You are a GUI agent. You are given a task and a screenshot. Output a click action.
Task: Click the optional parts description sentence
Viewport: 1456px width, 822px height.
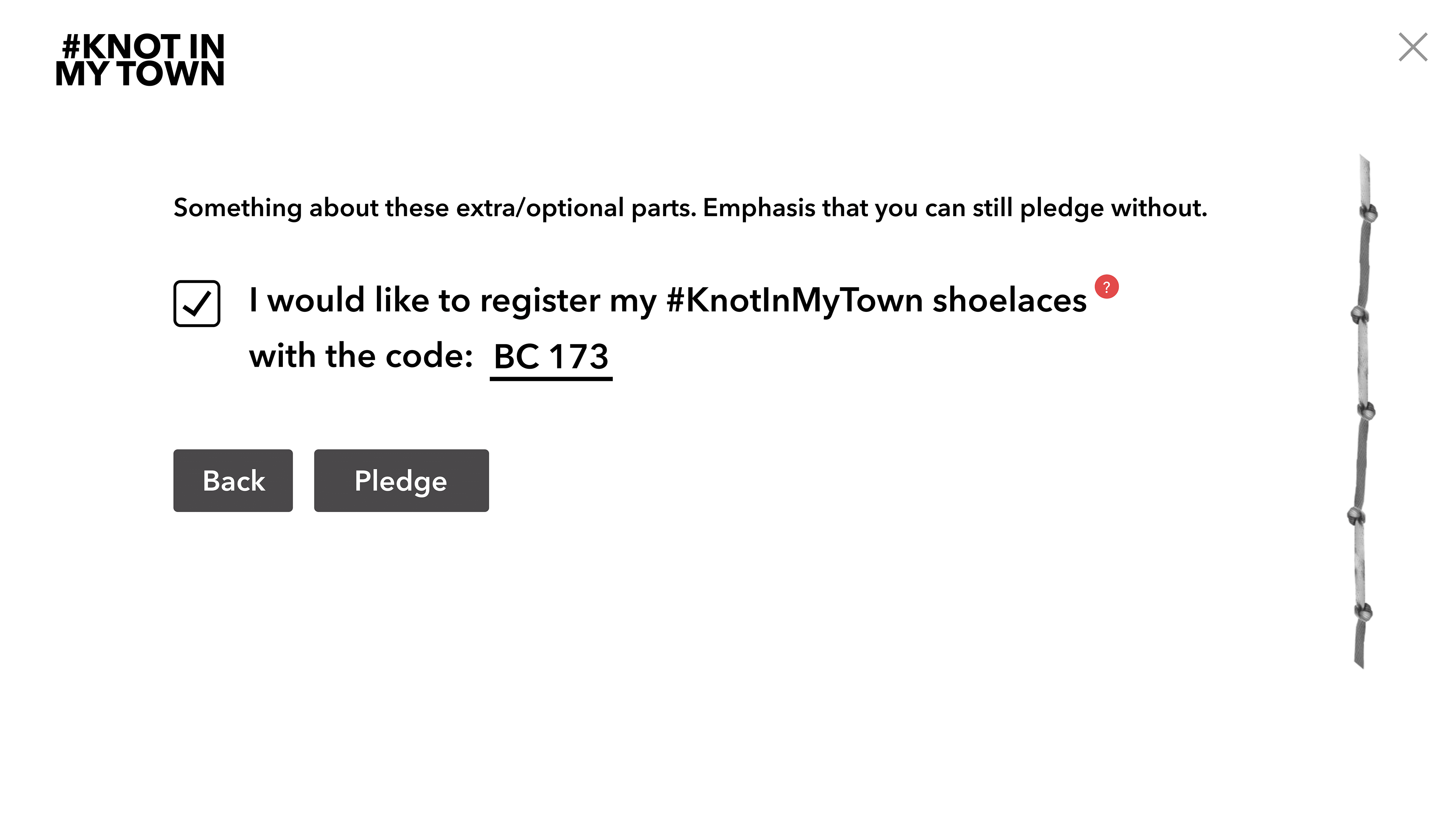click(690, 208)
